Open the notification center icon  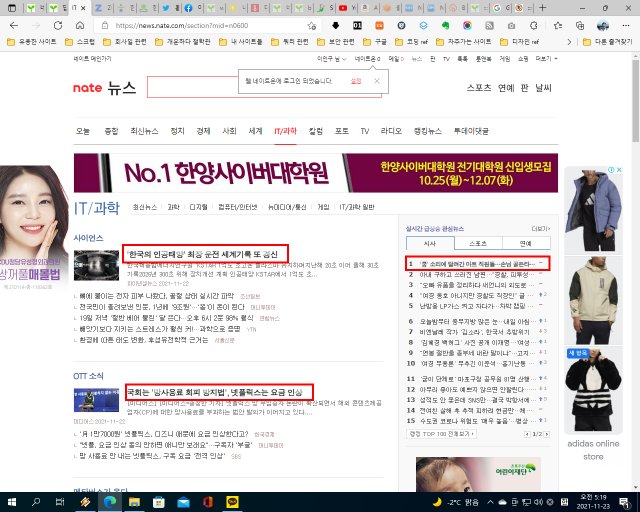(624, 502)
